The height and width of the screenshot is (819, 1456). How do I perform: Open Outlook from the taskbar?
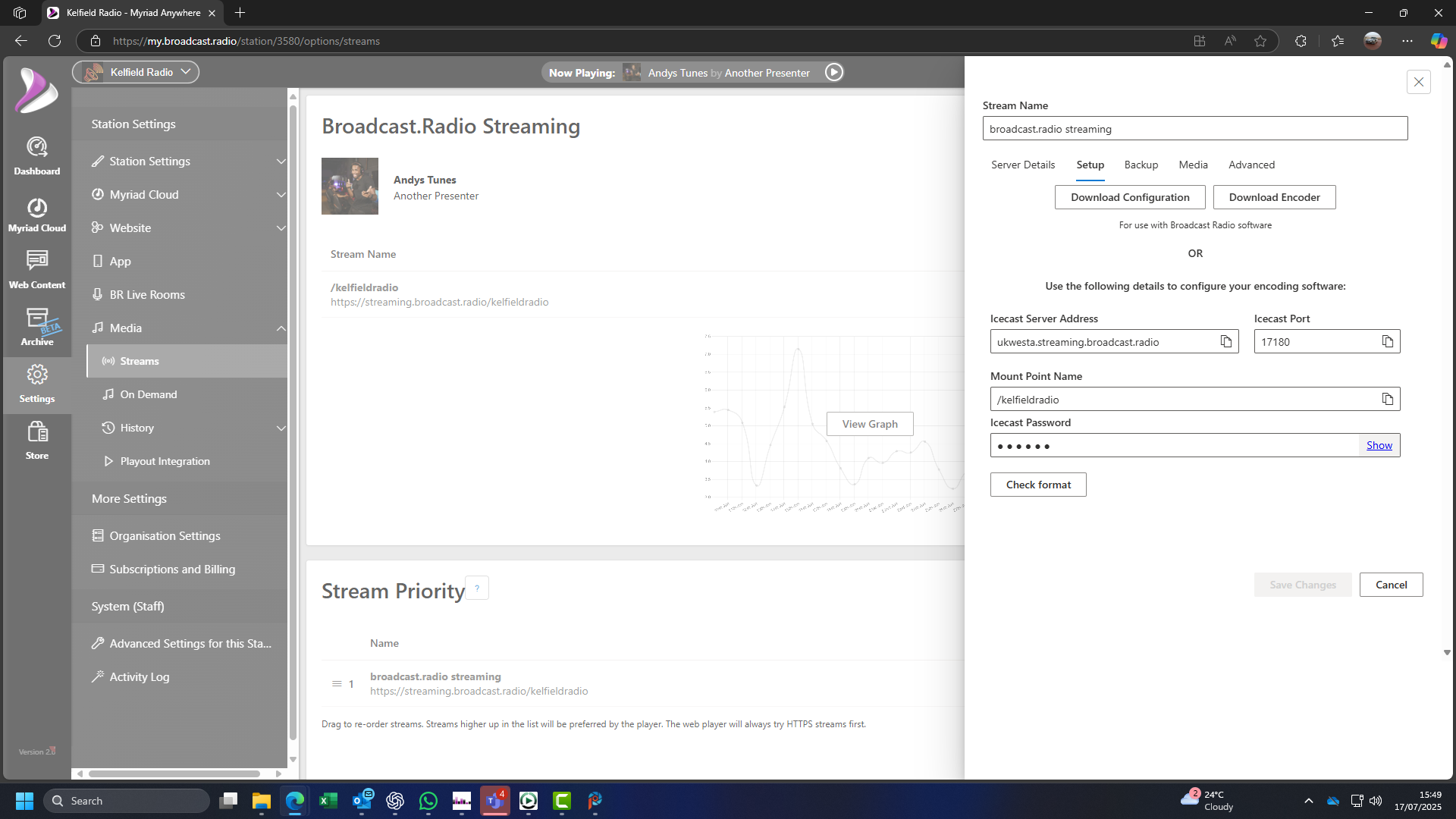[x=362, y=801]
